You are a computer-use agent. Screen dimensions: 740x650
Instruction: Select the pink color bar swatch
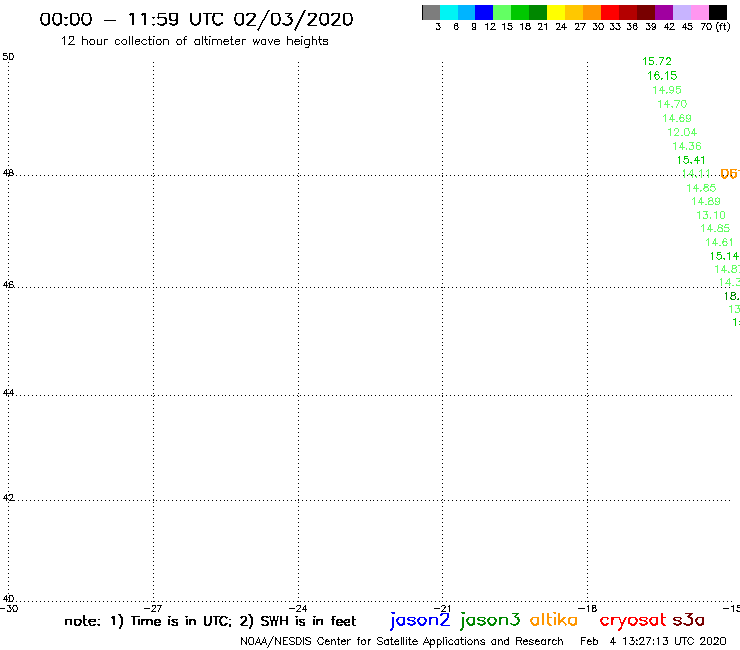700,12
